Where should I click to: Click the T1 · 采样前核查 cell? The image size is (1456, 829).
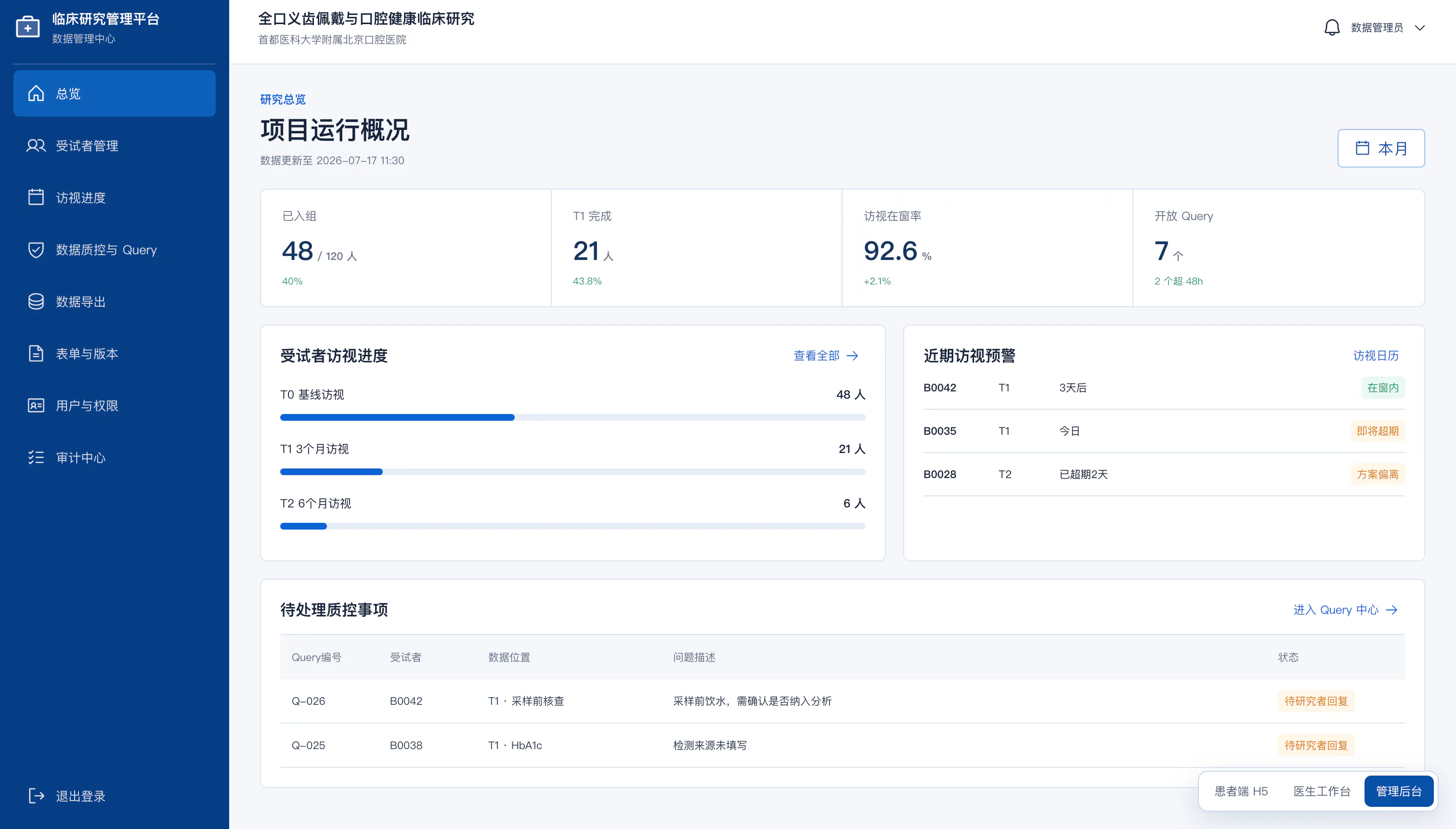pos(526,701)
